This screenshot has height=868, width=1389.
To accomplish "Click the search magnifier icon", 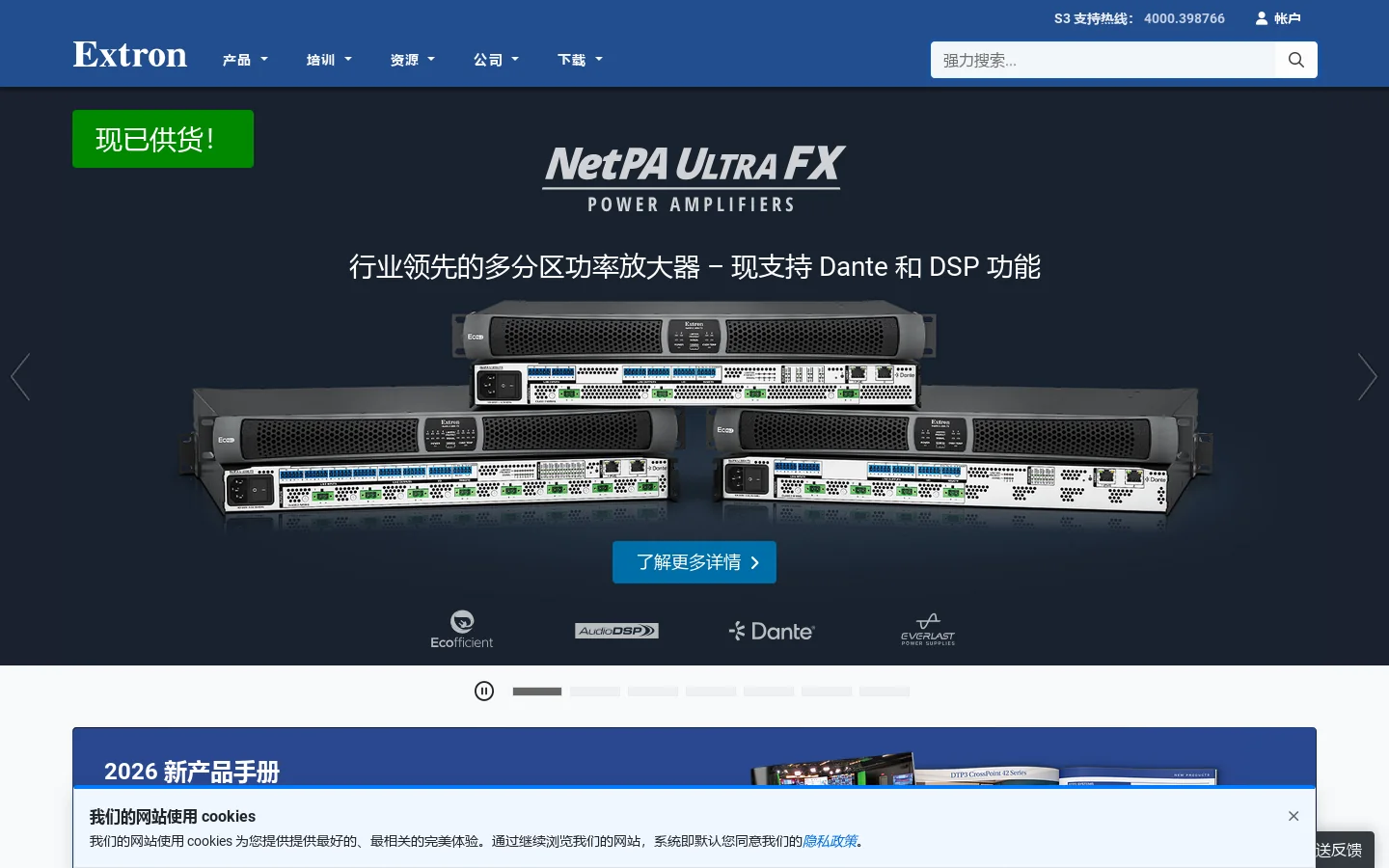I will [x=1296, y=60].
